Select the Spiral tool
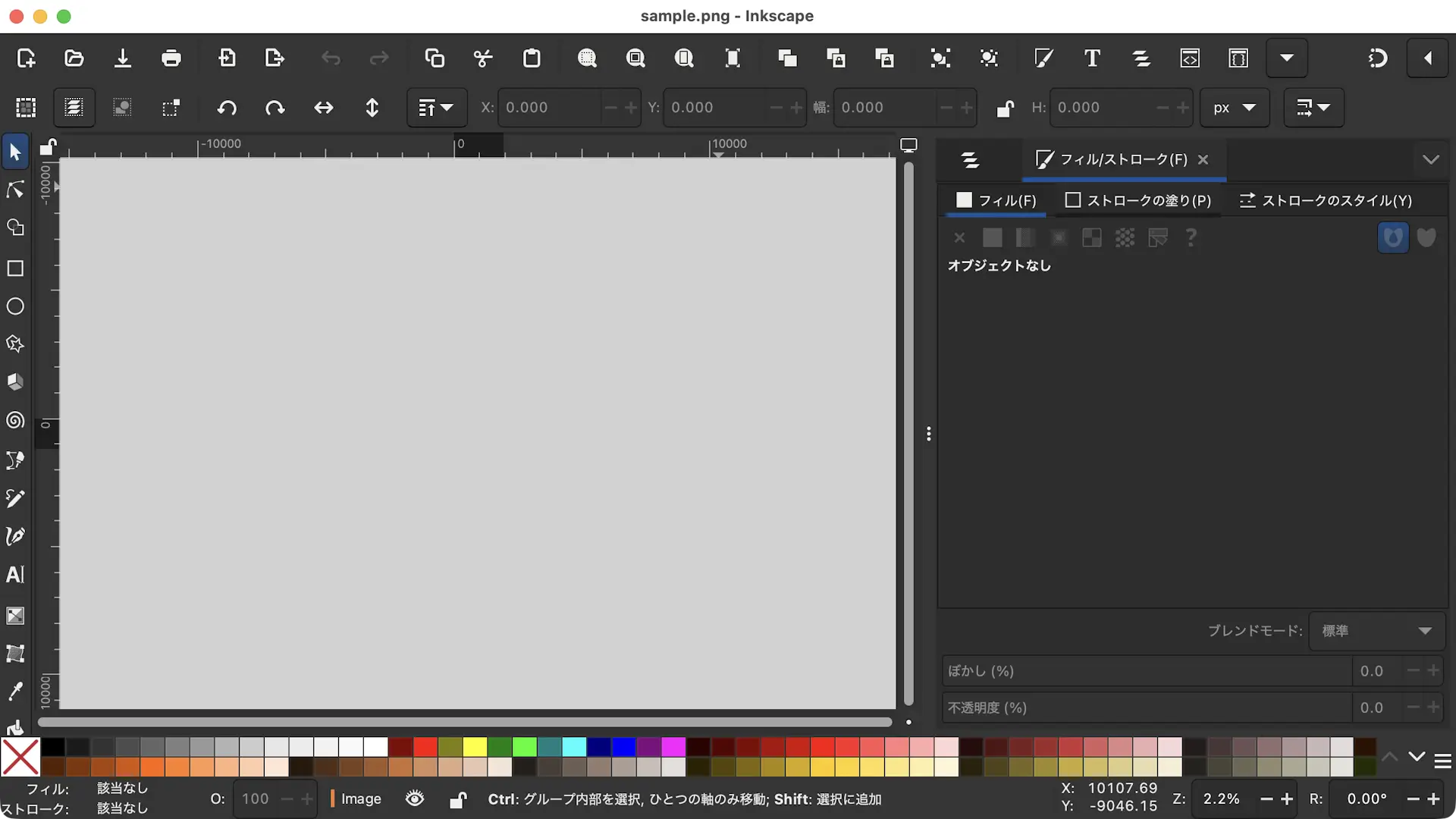The height and width of the screenshot is (819, 1456). (x=15, y=421)
